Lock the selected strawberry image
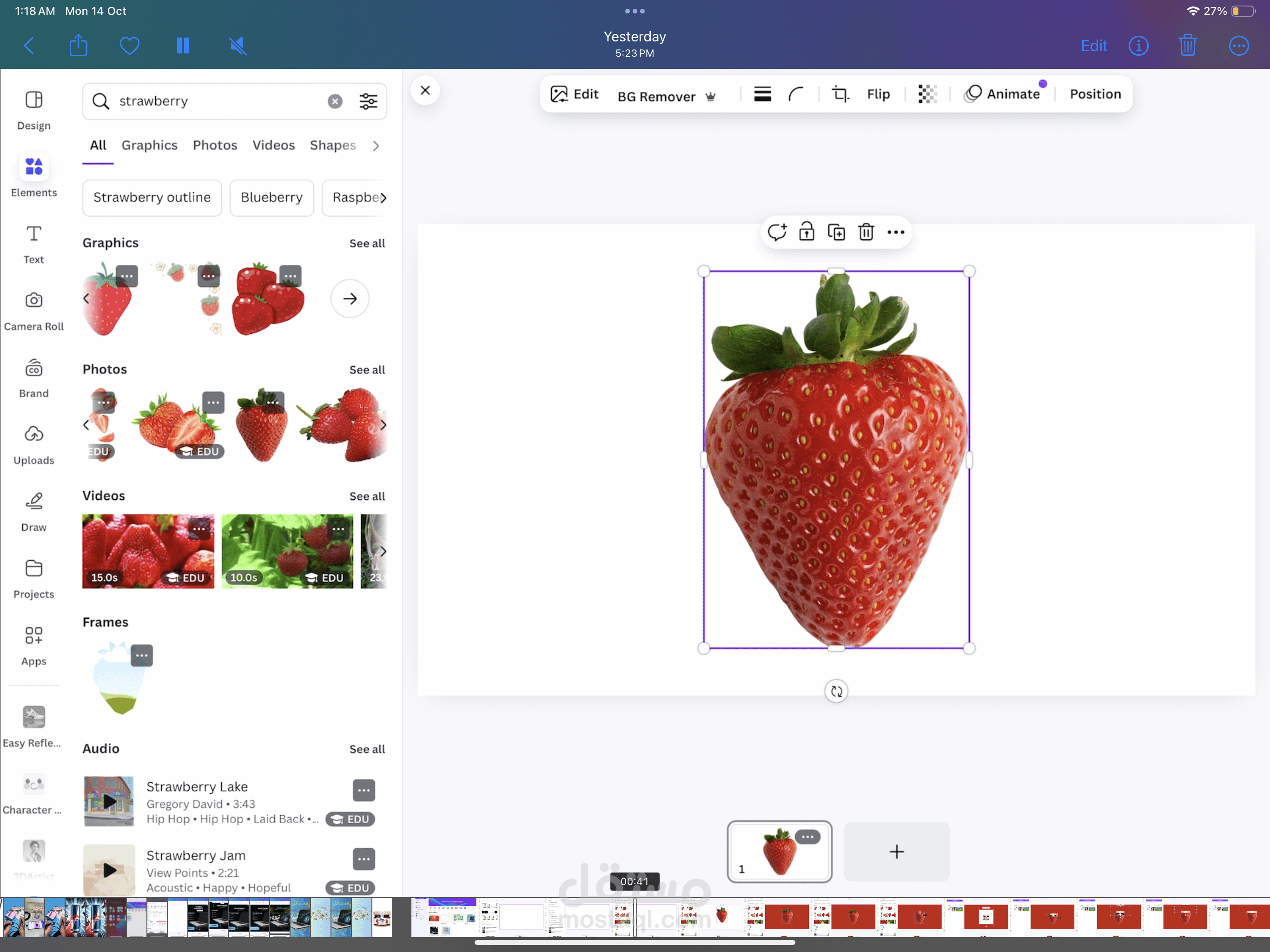The height and width of the screenshot is (952, 1270). 806,232
